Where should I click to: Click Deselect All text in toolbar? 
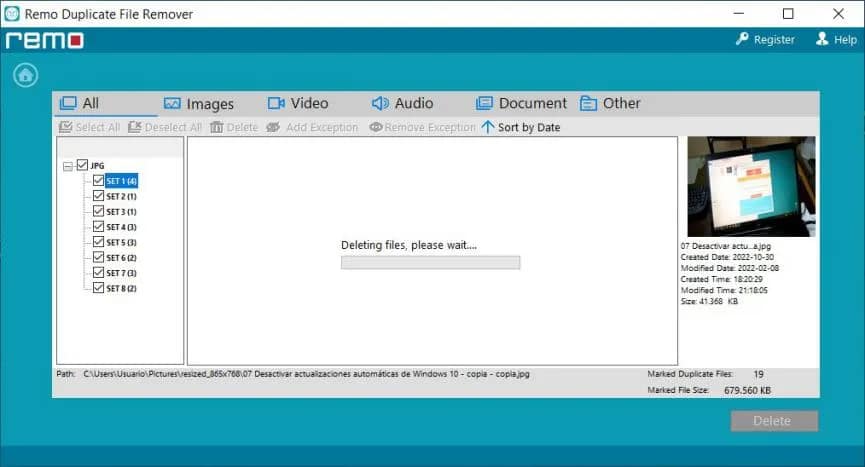pos(173,127)
